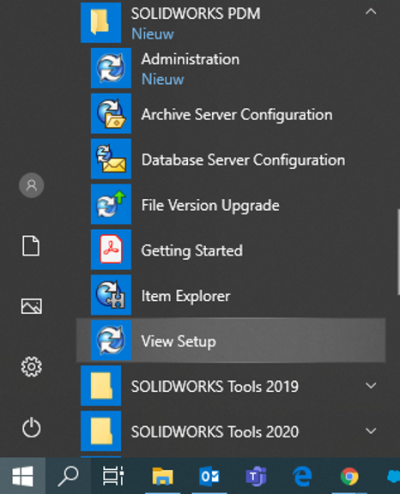
Task: Launch Google Chrome from taskbar
Action: click(x=349, y=476)
